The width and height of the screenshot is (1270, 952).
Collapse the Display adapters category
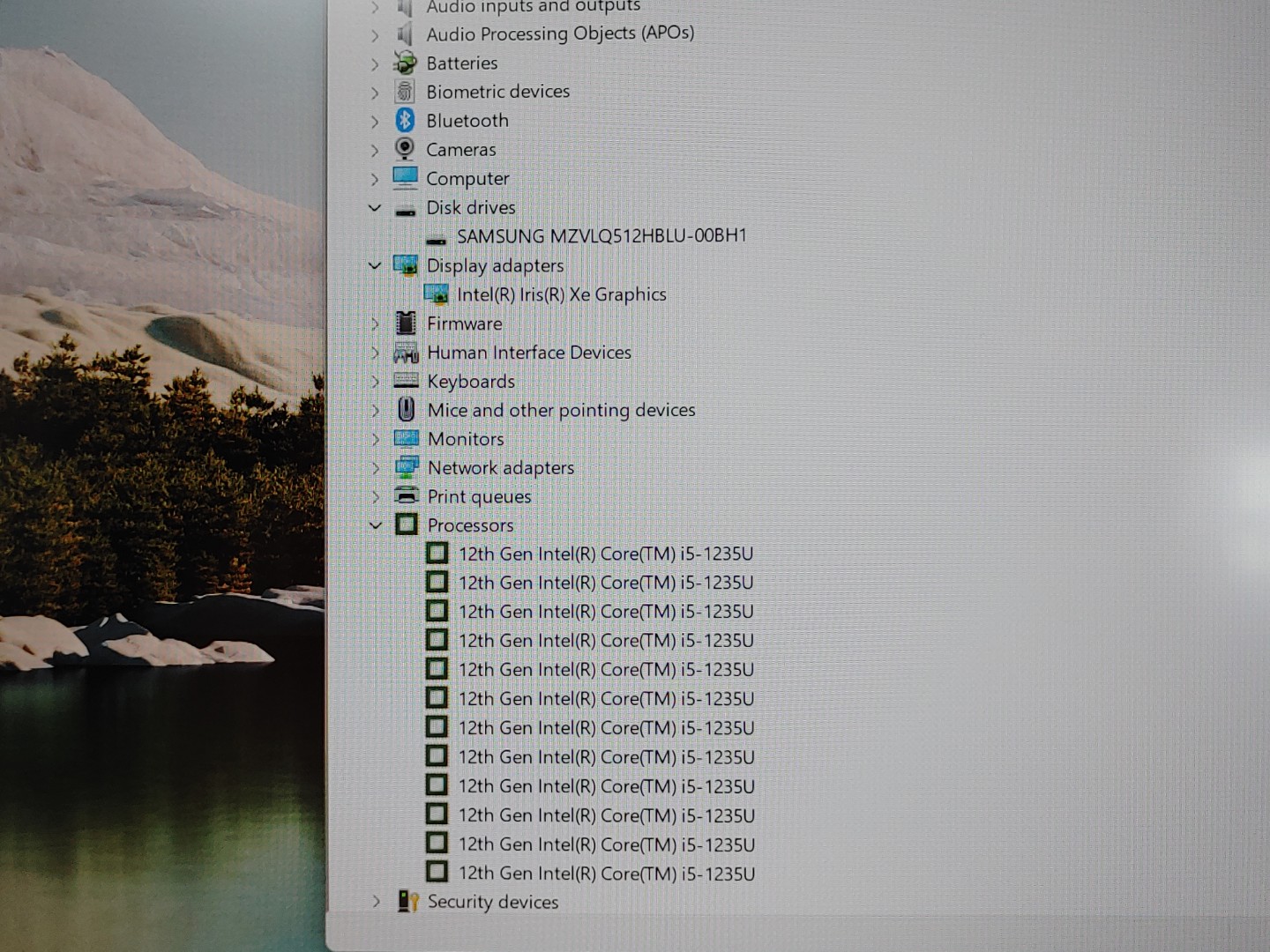tap(375, 265)
